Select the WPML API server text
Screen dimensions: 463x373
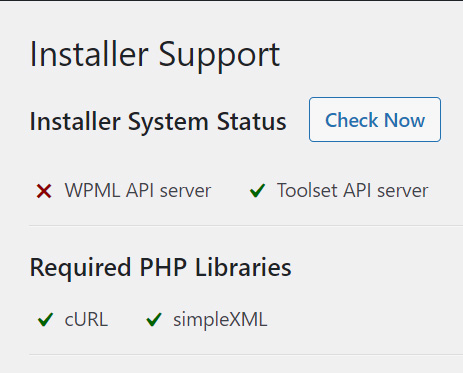pyautogui.click(x=138, y=191)
